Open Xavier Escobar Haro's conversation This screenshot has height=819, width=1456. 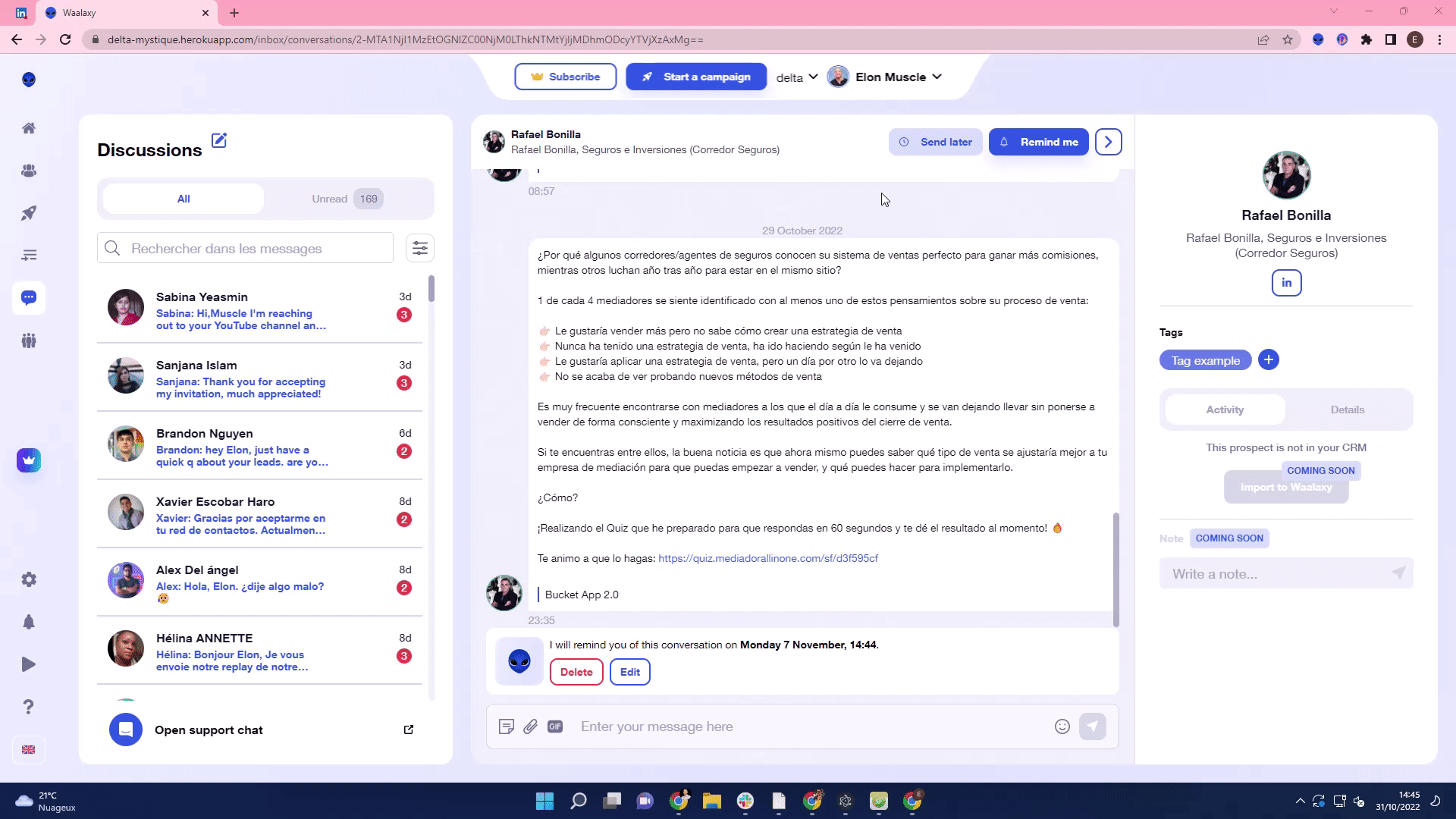pos(260,516)
